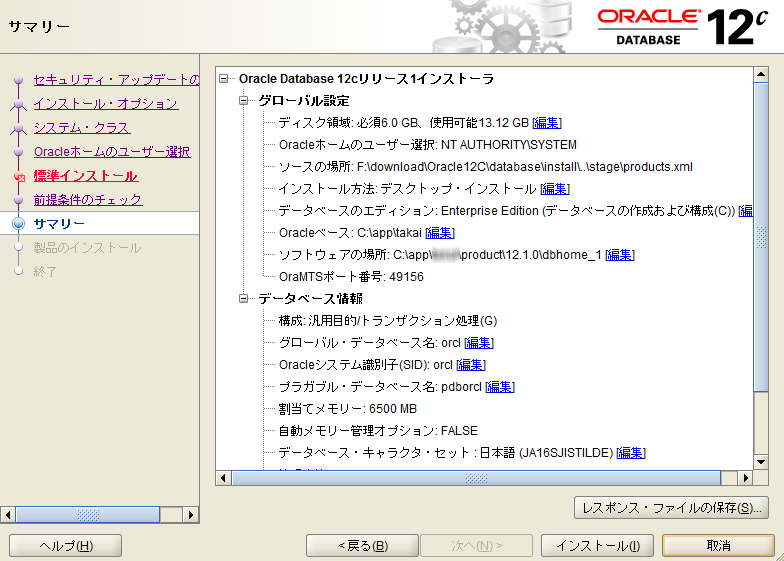The width and height of the screenshot is (784, 561).
Task: Collapse the データベース情報 tree section
Action: [244, 299]
